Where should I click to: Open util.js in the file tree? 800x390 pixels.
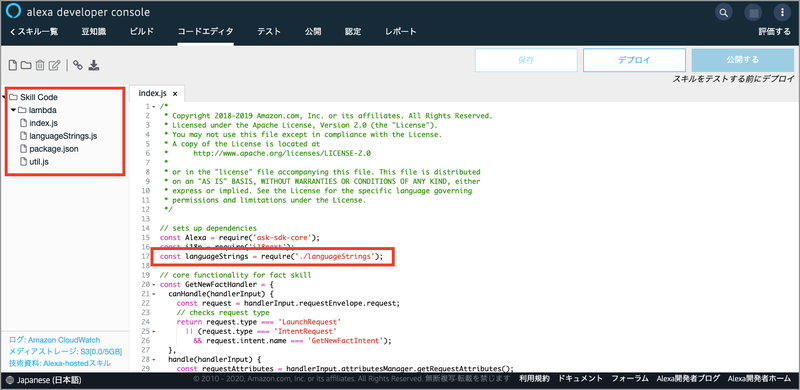pos(35,162)
